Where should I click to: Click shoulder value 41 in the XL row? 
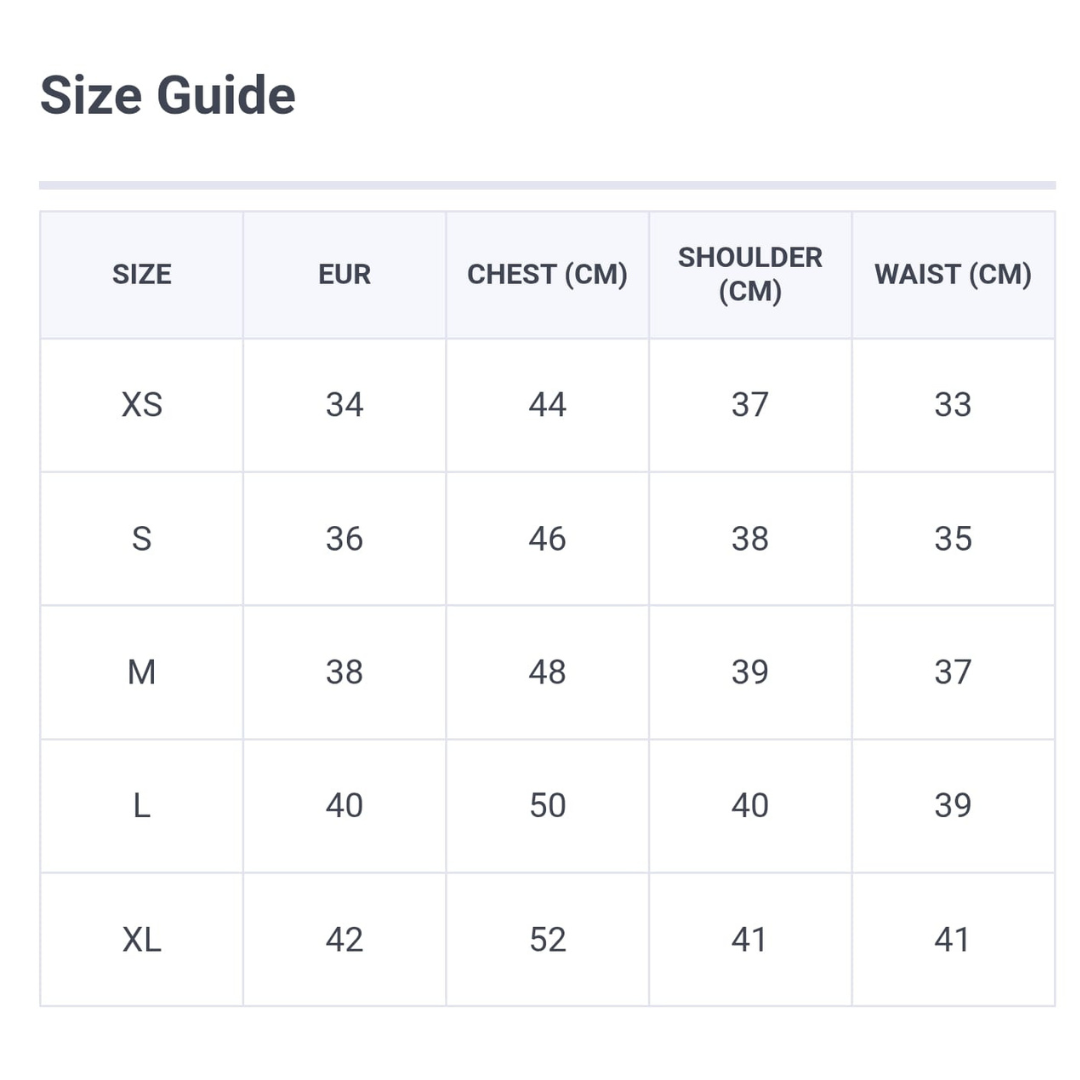coord(750,940)
